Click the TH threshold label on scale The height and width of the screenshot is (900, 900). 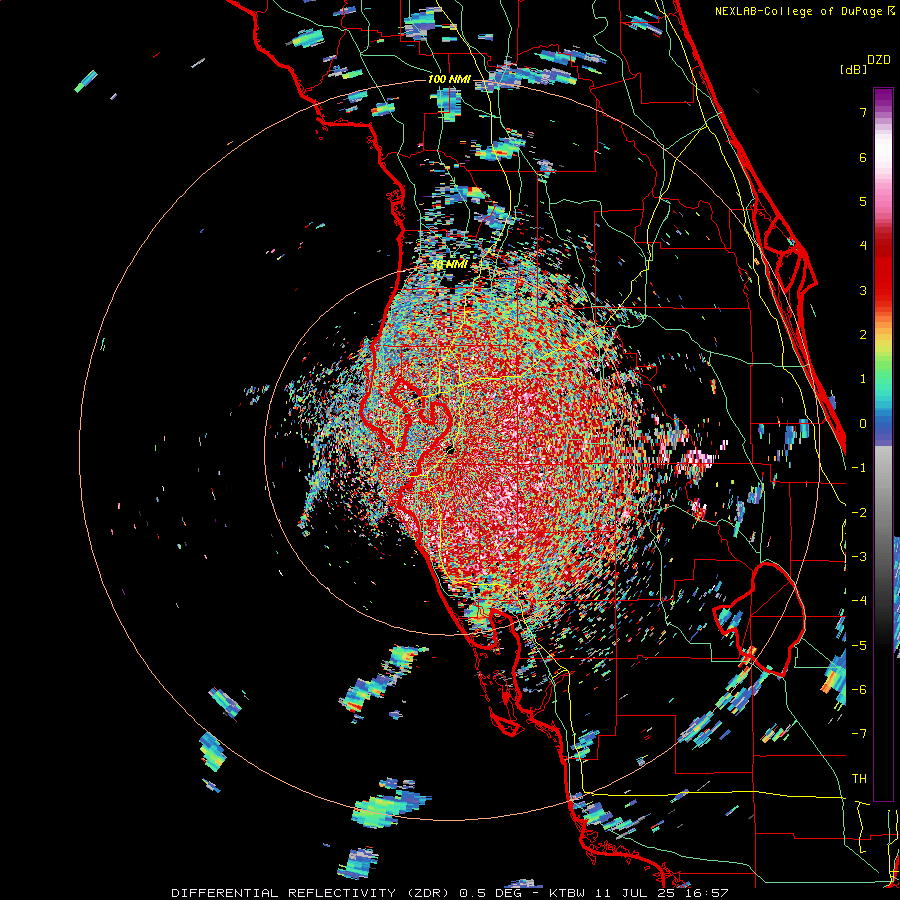coord(859,778)
